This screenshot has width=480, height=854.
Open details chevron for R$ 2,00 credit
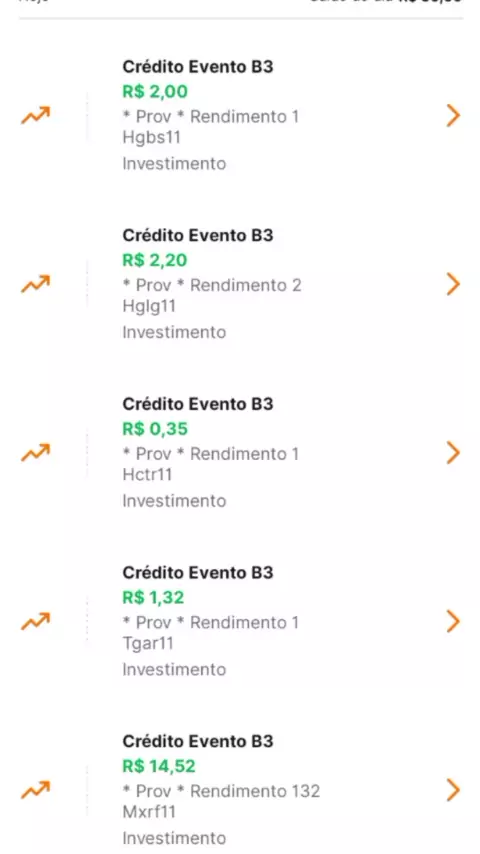(453, 115)
